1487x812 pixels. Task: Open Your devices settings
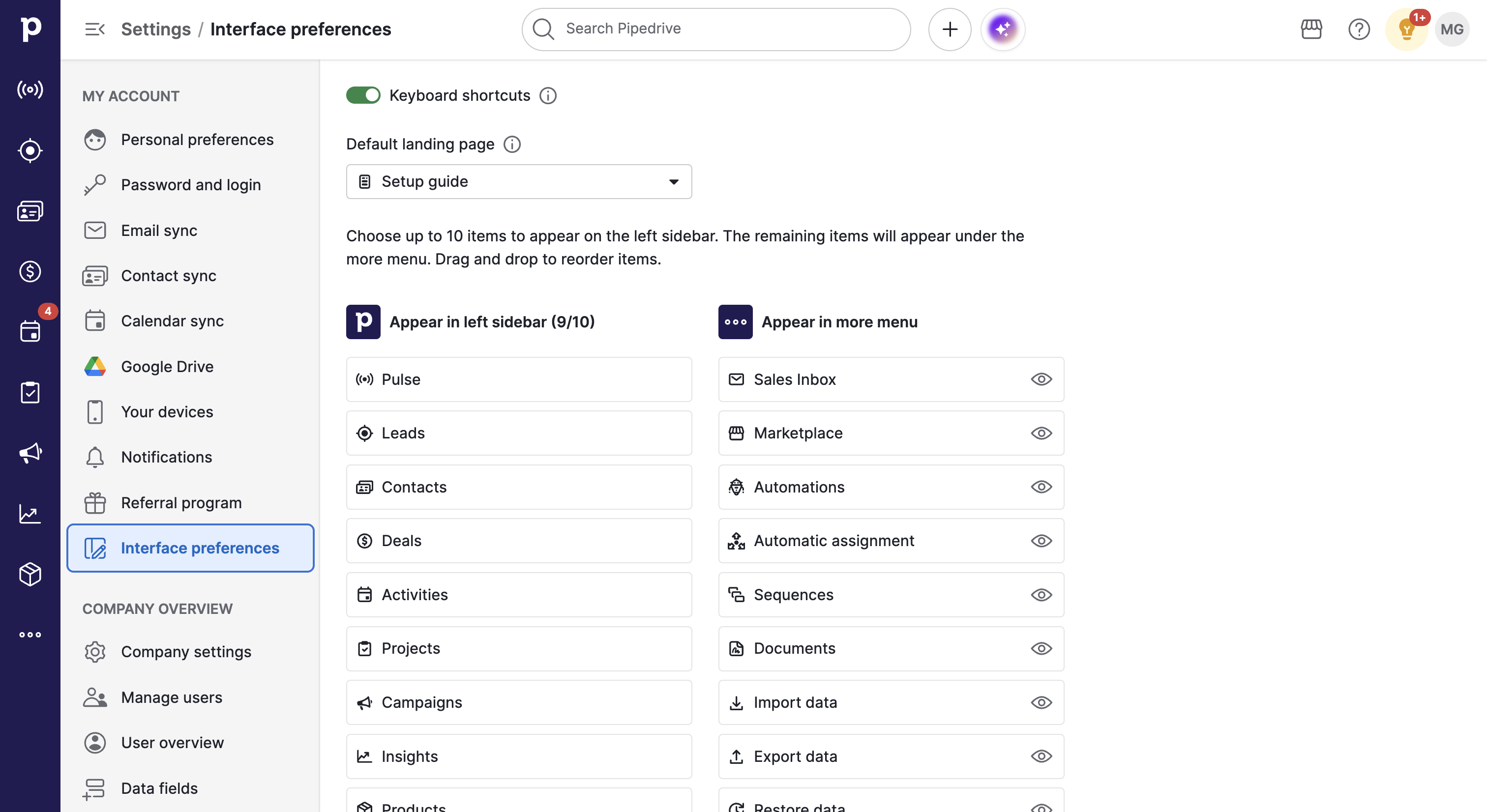tap(190, 412)
